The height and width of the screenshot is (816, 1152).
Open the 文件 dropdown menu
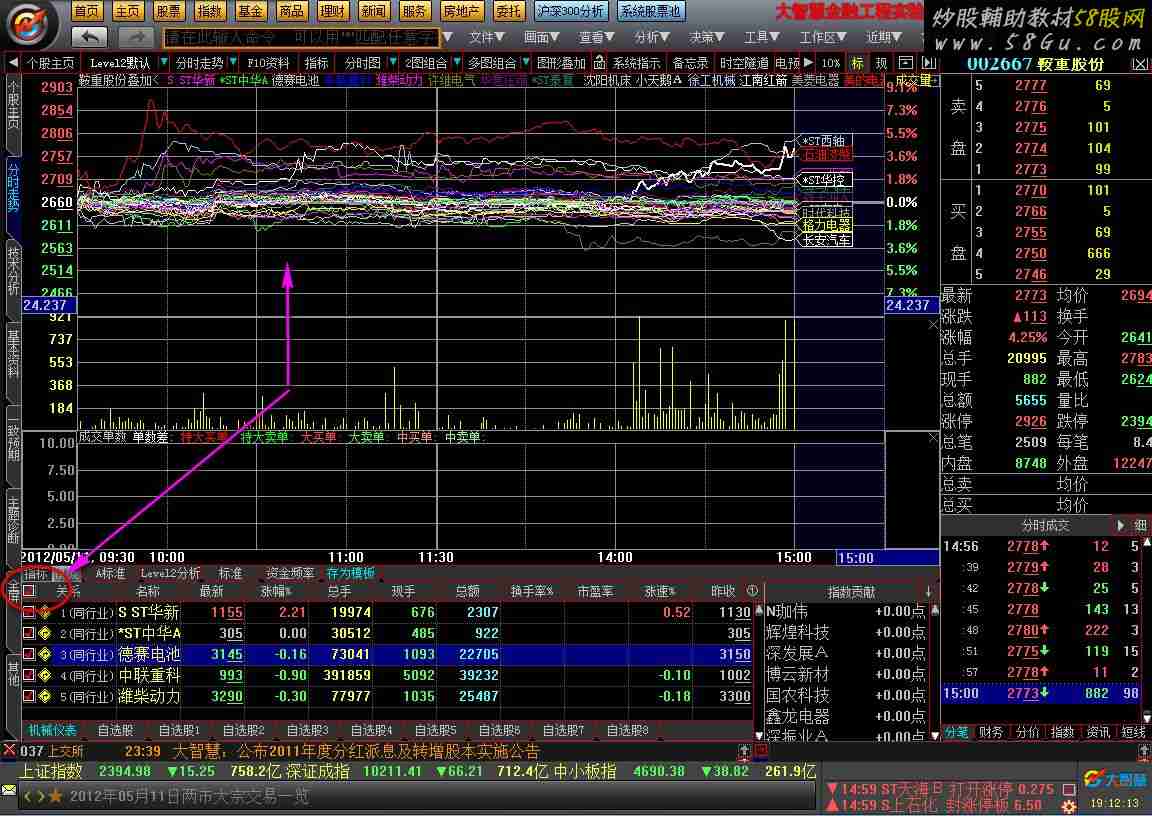pyautogui.click(x=486, y=37)
